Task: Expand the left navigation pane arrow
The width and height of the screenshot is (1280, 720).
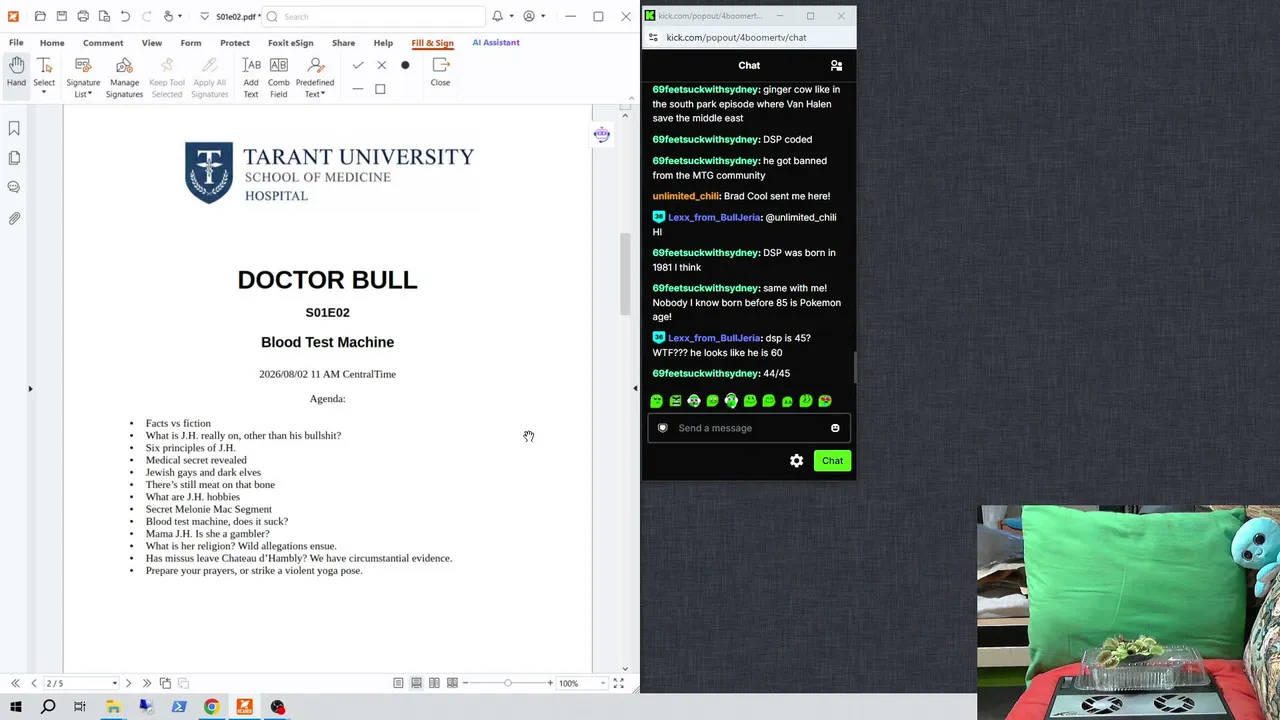Action: tap(30, 389)
